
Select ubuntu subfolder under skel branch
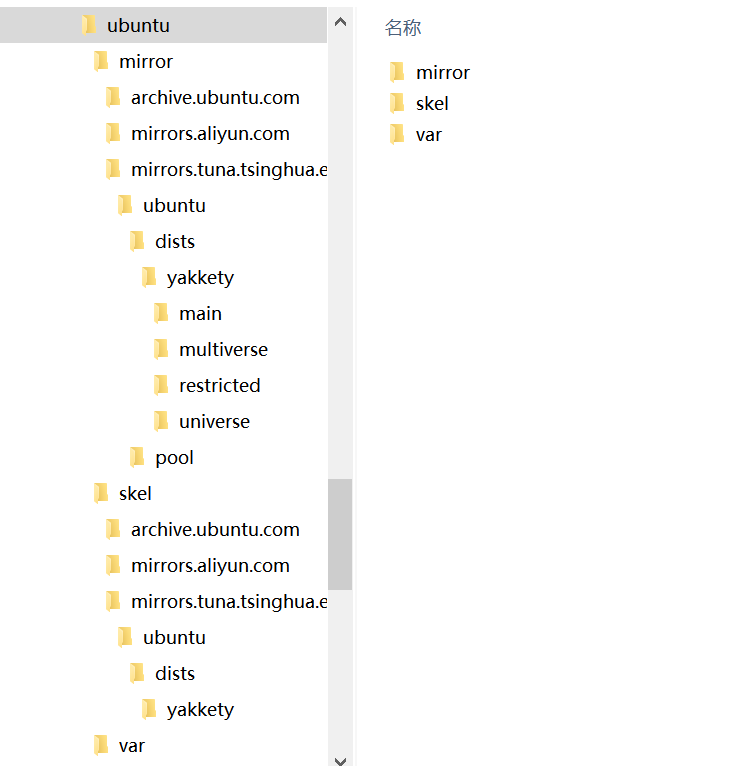[174, 638]
